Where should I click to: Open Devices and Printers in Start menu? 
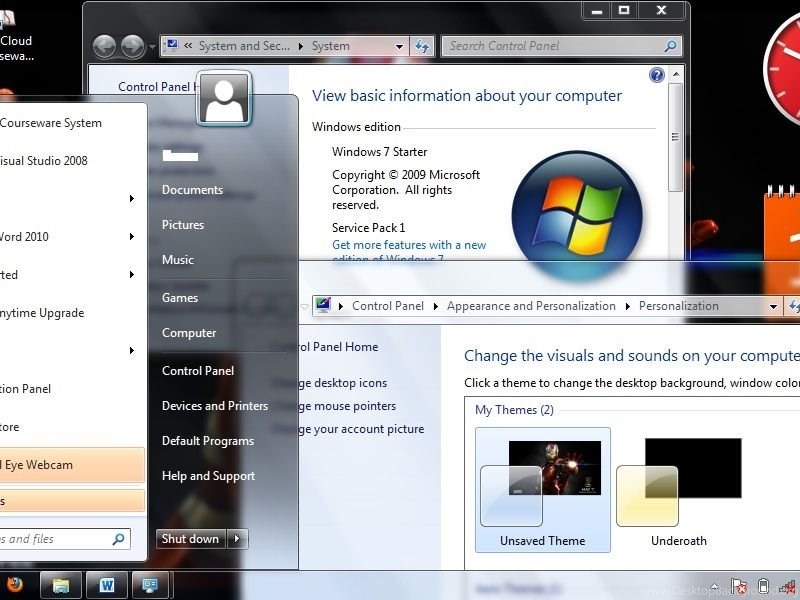point(215,406)
